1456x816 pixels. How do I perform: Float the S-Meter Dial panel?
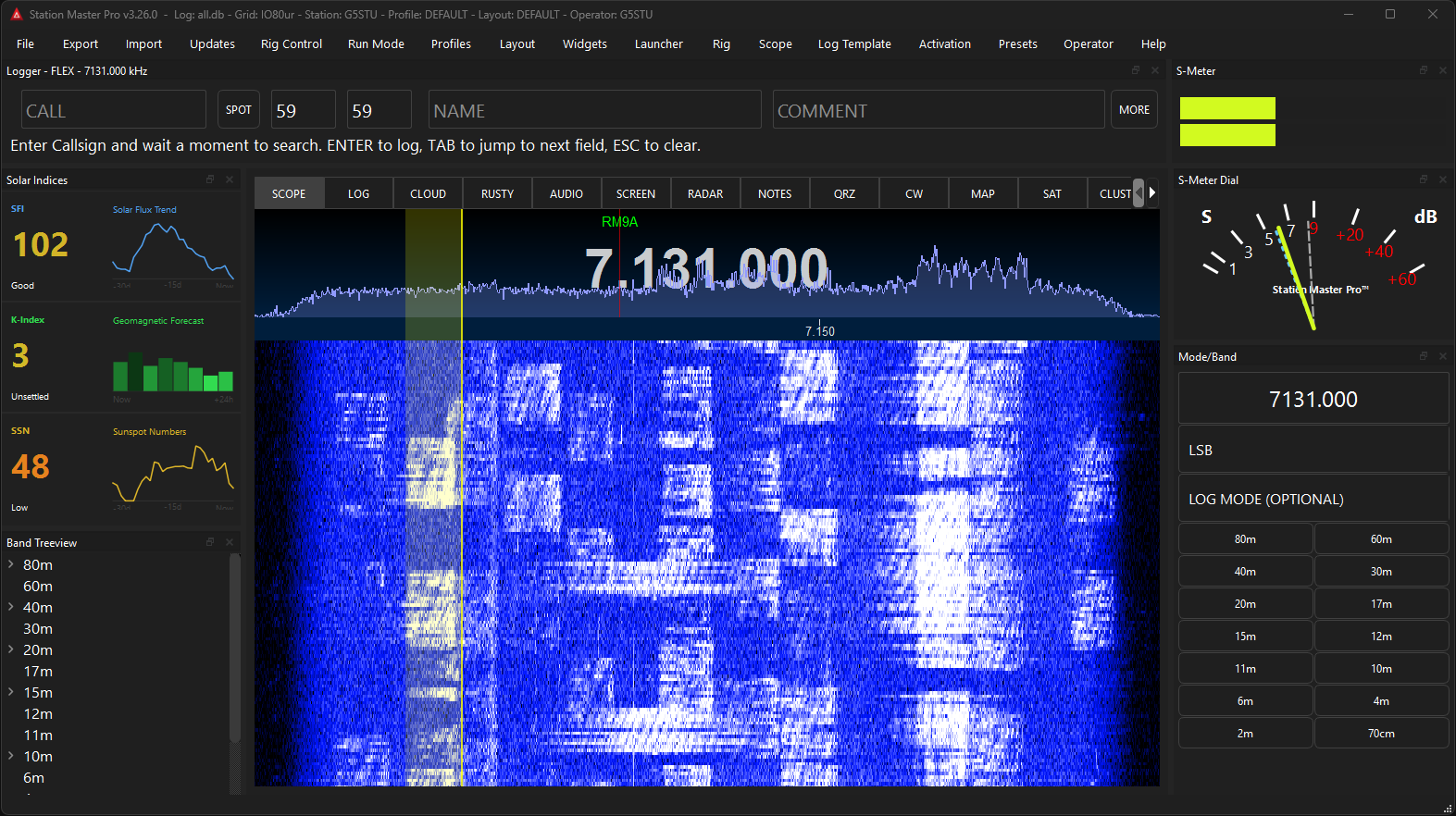(1424, 179)
